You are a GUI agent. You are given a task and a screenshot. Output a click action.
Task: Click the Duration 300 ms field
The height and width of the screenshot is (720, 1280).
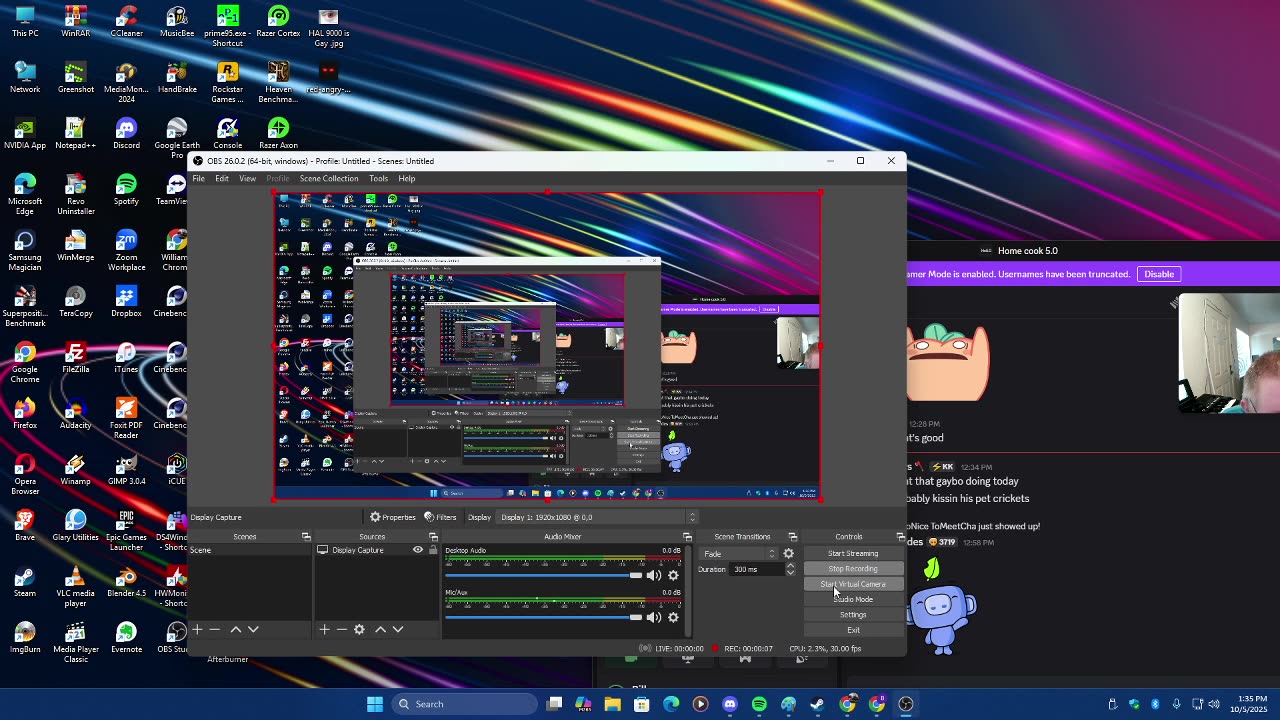click(x=757, y=569)
